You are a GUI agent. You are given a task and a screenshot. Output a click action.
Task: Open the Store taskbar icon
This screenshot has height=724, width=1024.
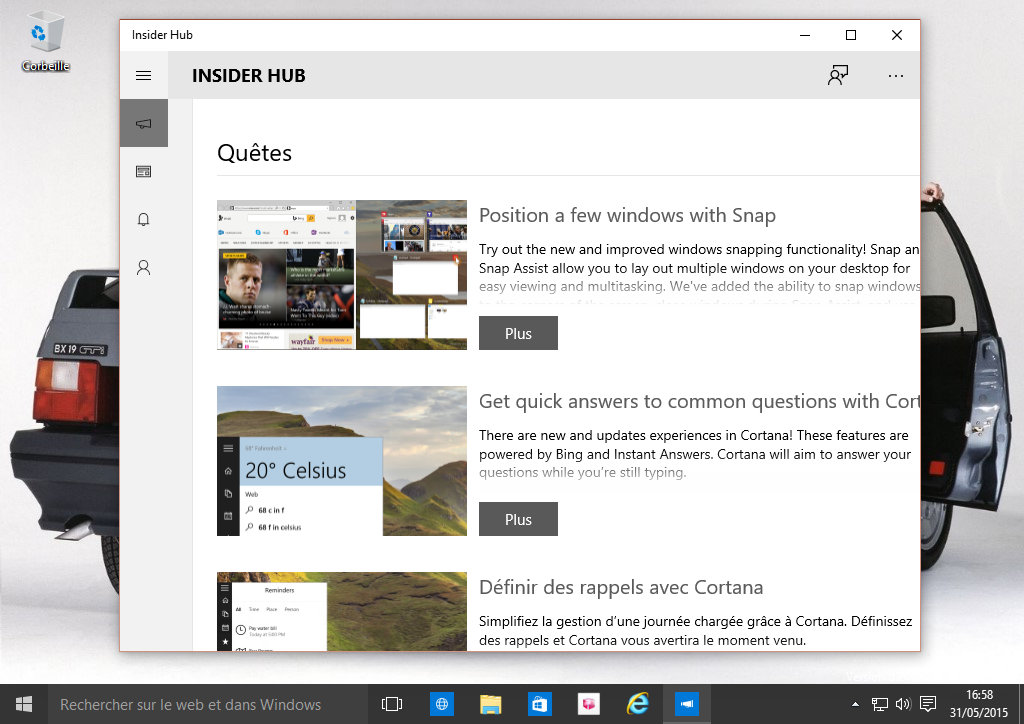click(539, 704)
